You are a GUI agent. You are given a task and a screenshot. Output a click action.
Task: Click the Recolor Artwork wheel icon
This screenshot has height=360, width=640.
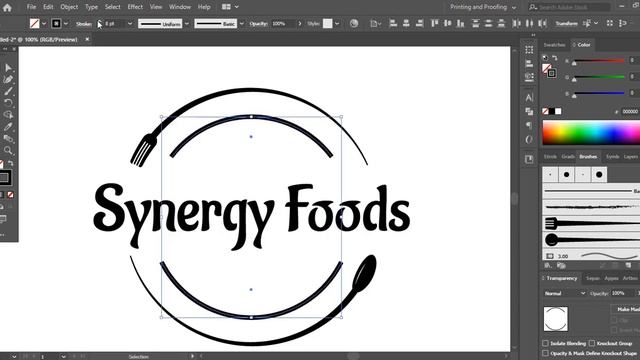pyautogui.click(x=354, y=24)
